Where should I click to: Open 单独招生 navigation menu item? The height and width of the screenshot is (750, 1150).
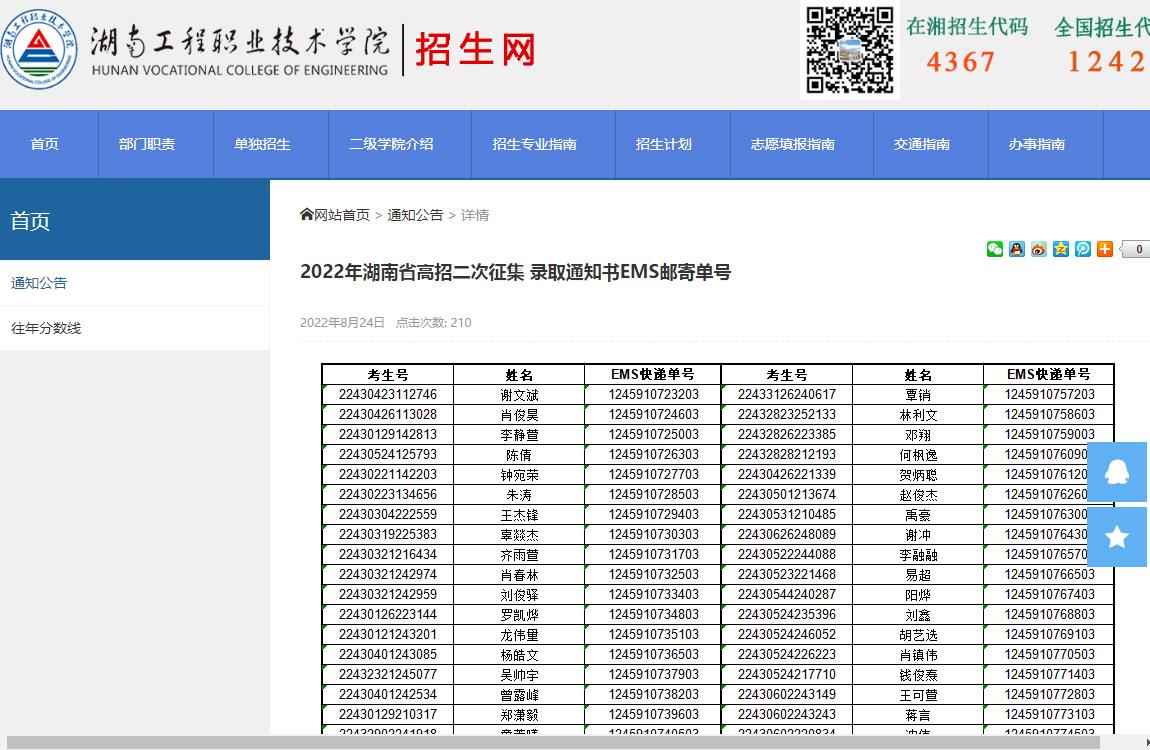coord(262,144)
